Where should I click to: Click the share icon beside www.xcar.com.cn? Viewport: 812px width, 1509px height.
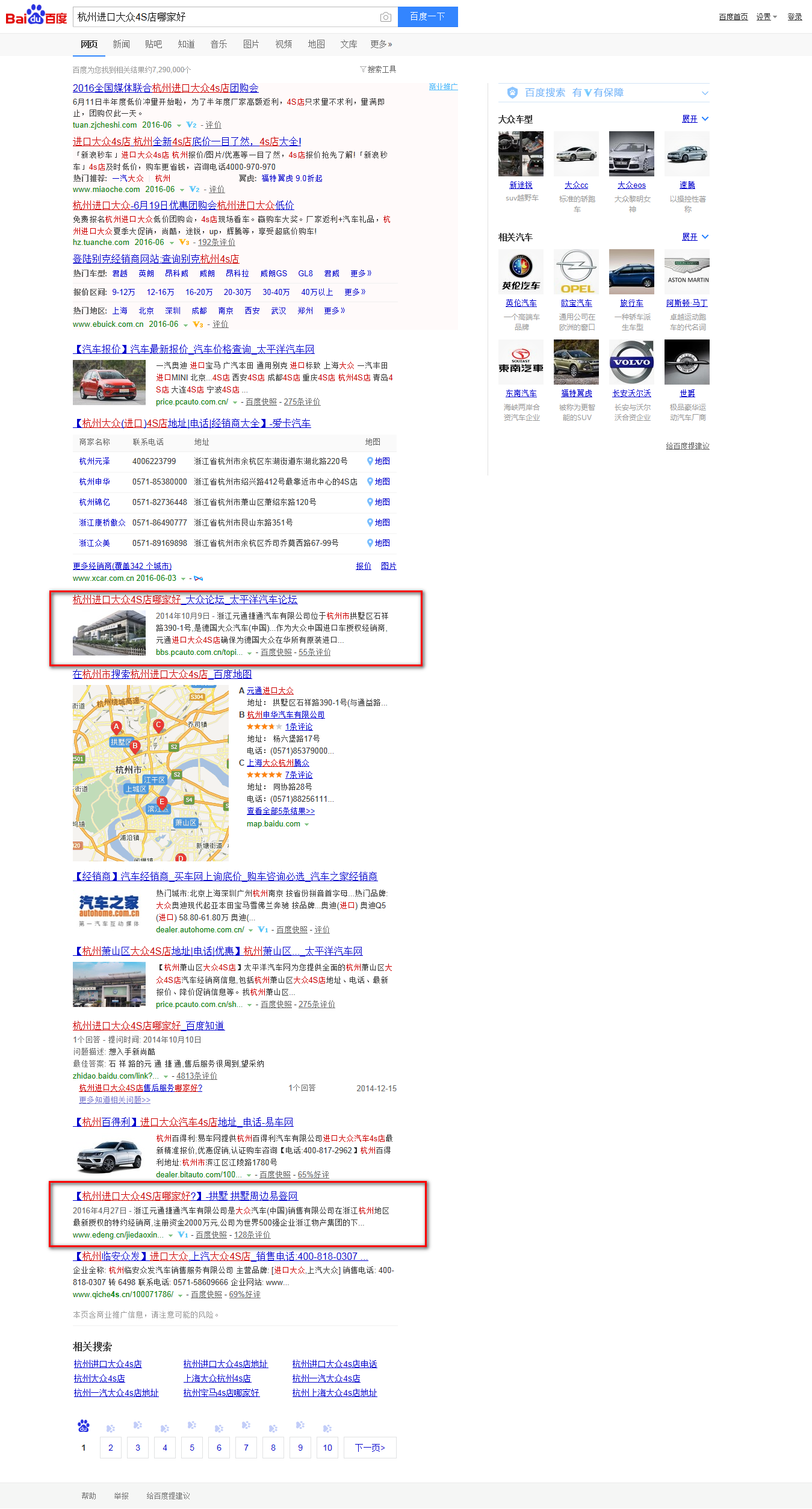198,578
